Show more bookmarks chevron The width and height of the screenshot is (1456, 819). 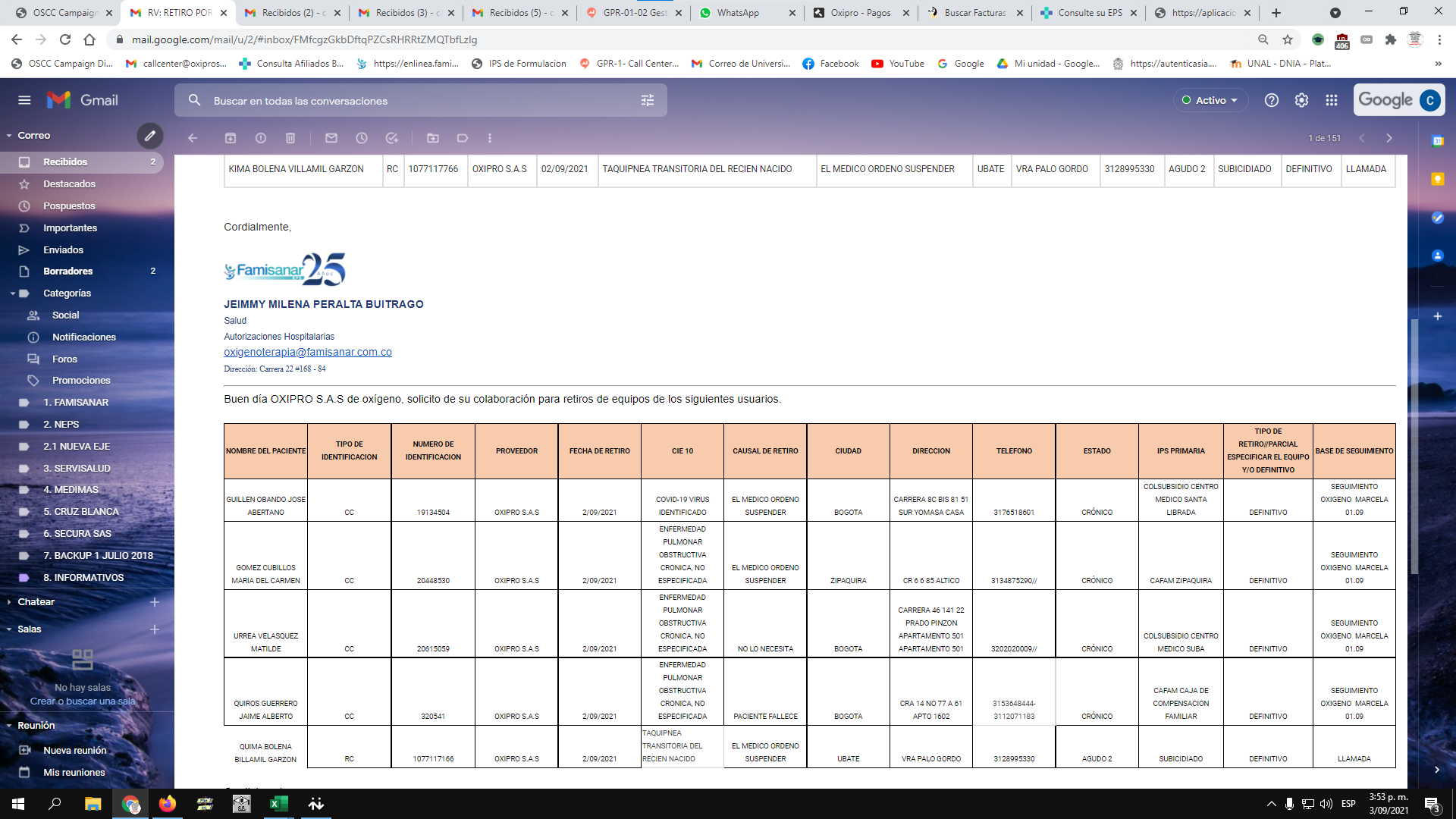[1439, 64]
